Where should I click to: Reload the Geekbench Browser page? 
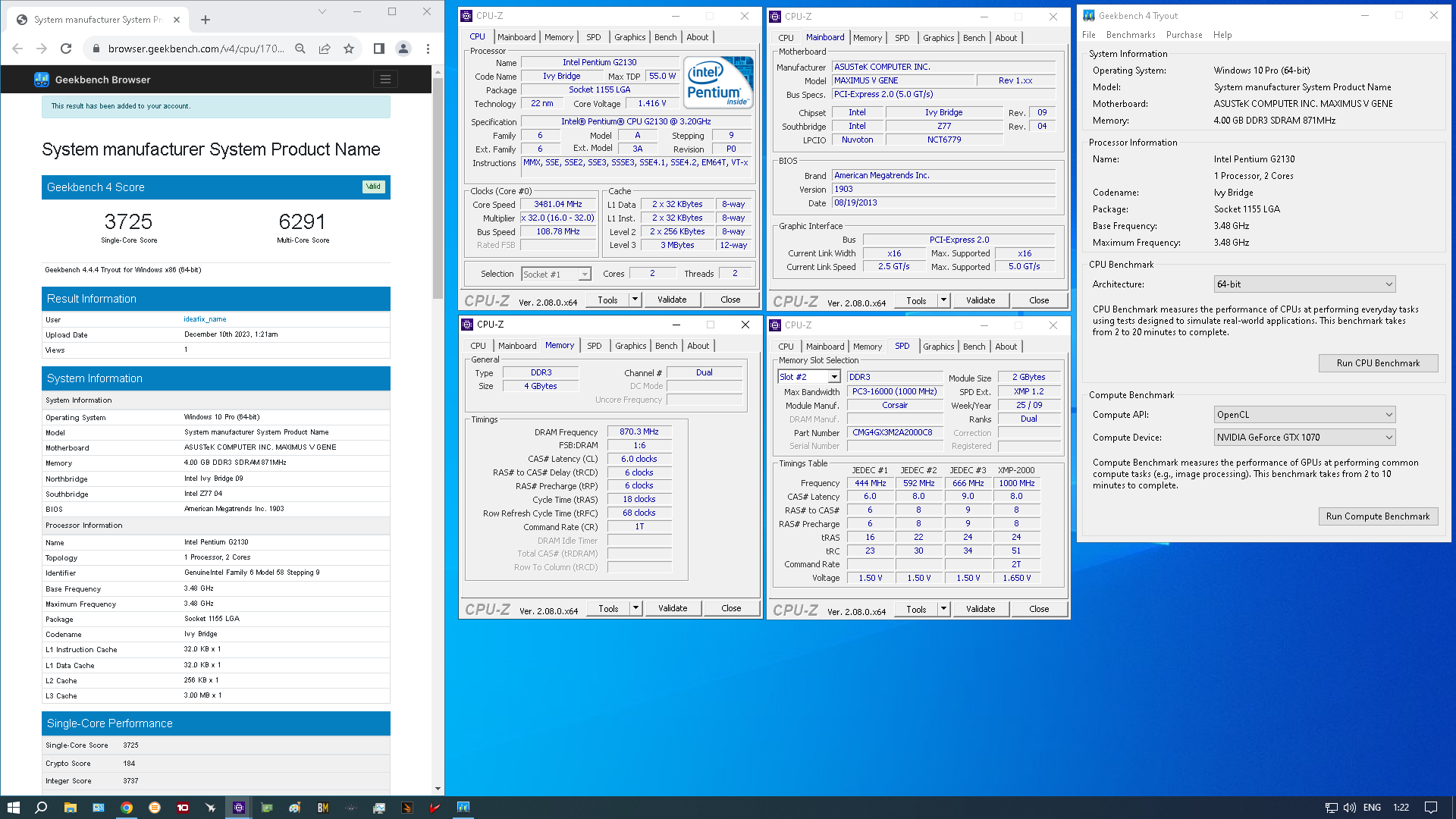tap(66, 49)
